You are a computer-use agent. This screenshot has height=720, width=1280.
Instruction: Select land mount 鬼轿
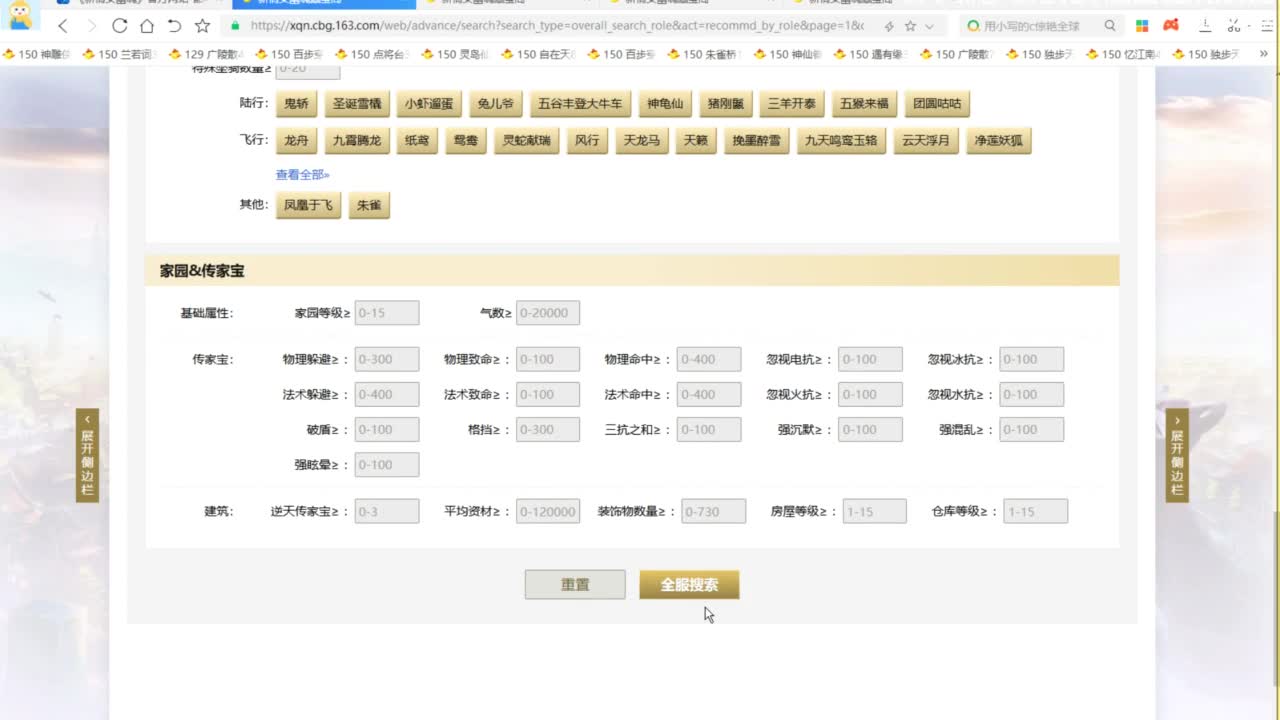pos(296,104)
